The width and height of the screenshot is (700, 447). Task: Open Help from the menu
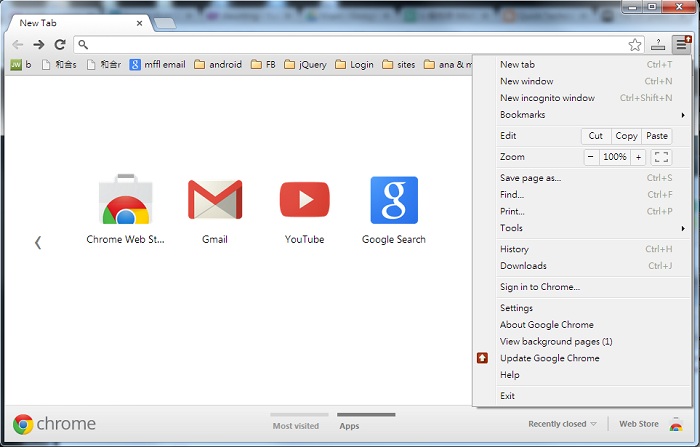[x=593, y=375]
